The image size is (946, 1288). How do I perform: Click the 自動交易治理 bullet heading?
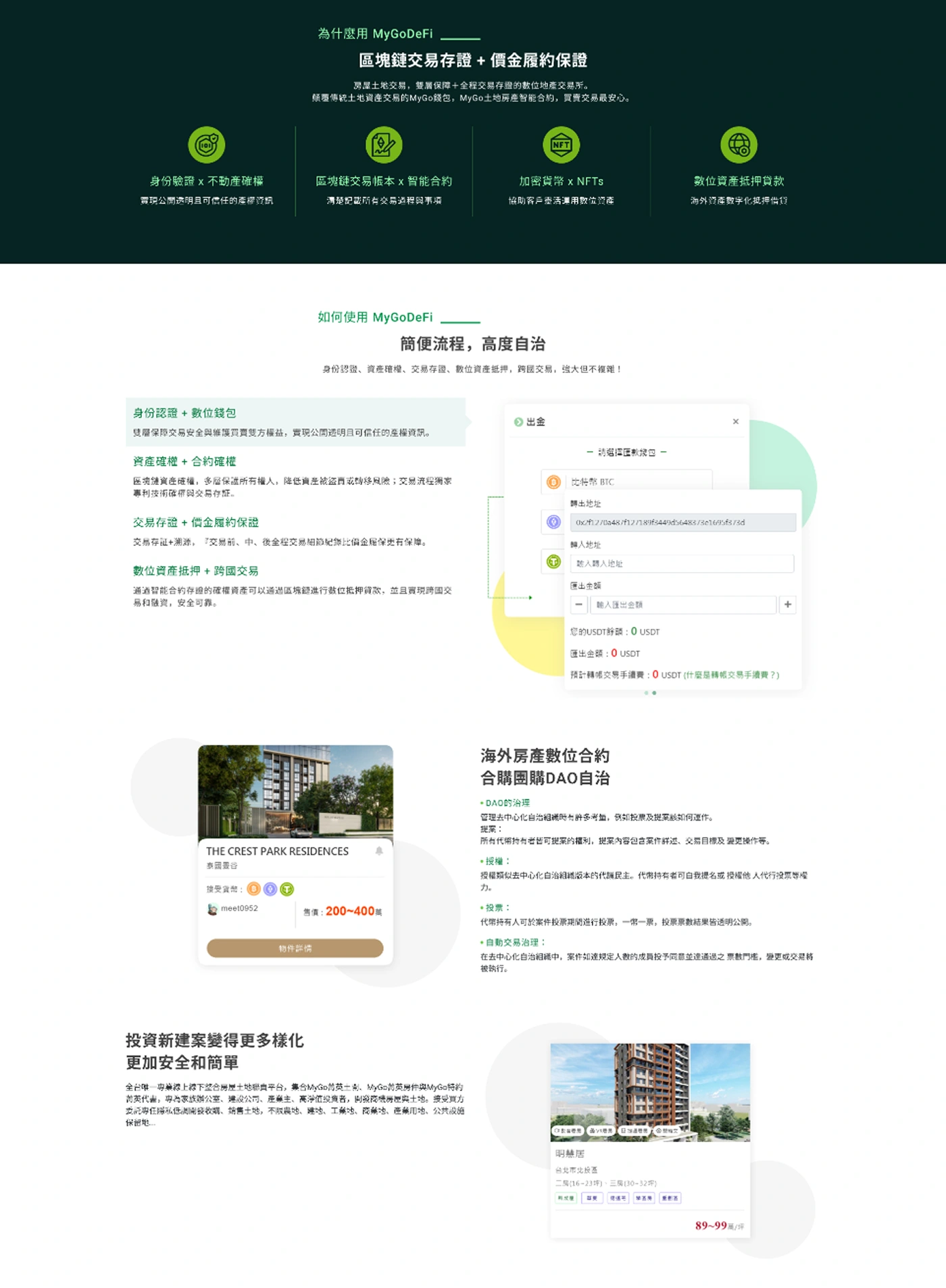click(x=516, y=942)
